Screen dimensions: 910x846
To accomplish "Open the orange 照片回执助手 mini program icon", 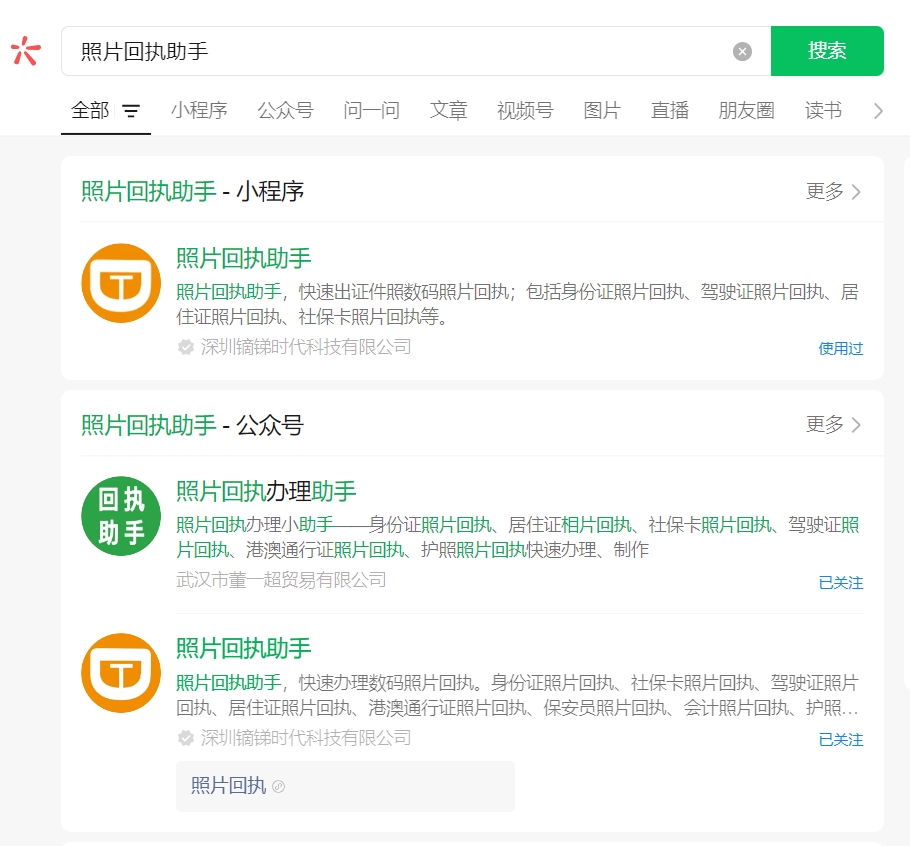I will (x=121, y=283).
